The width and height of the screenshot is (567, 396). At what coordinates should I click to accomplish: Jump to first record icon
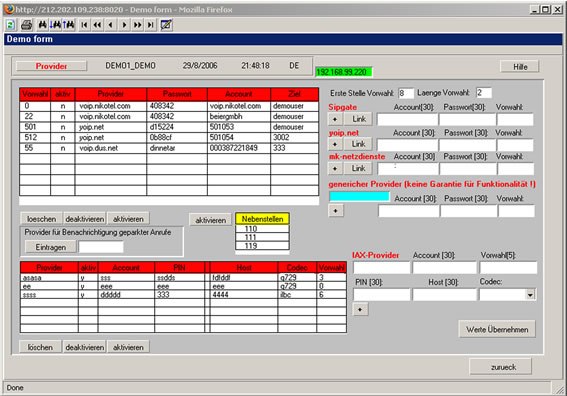coord(84,25)
